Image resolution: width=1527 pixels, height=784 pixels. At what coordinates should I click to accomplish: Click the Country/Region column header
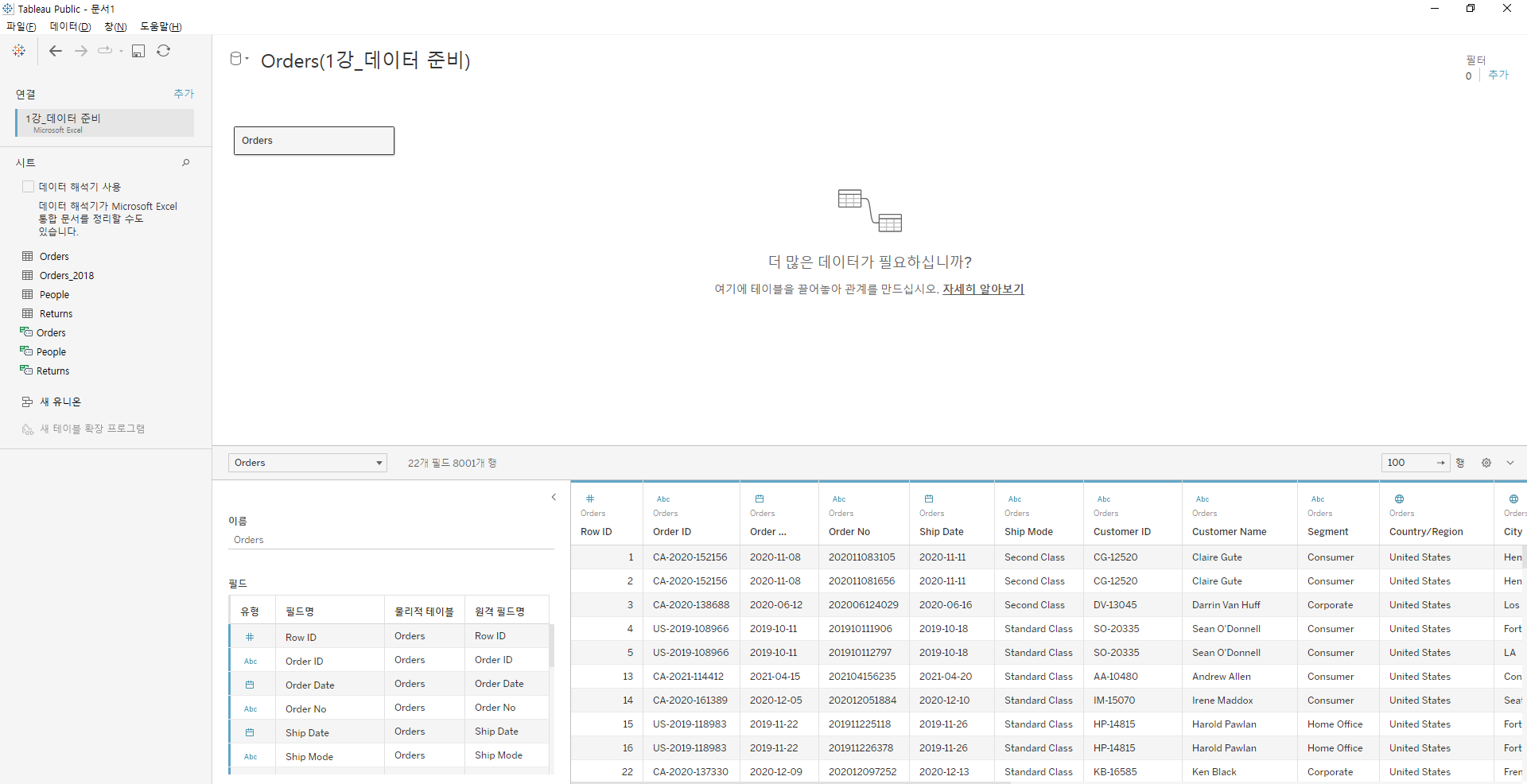(x=1426, y=532)
